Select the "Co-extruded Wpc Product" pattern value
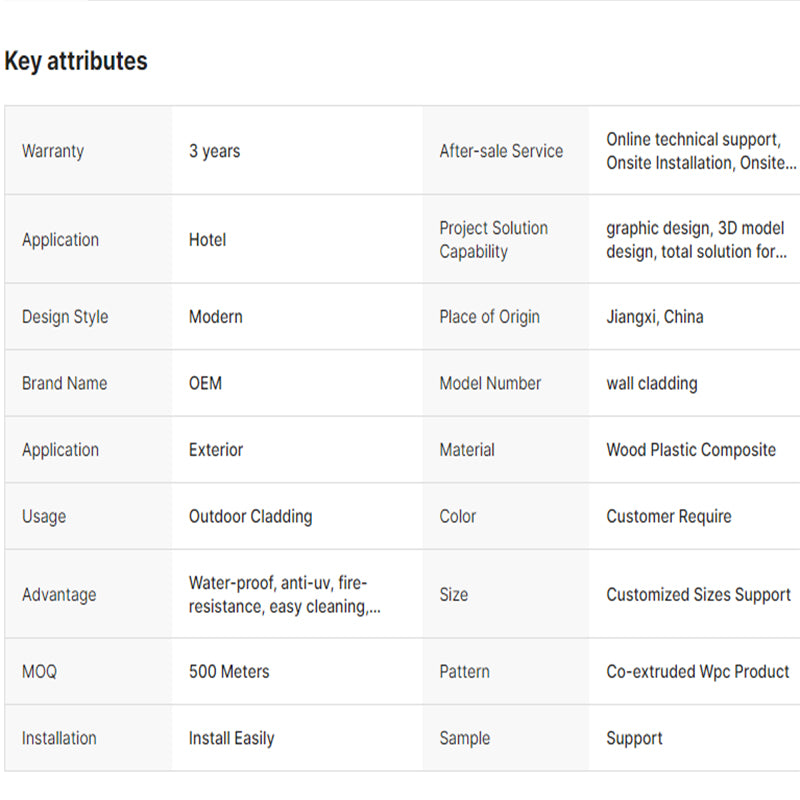 (x=697, y=672)
